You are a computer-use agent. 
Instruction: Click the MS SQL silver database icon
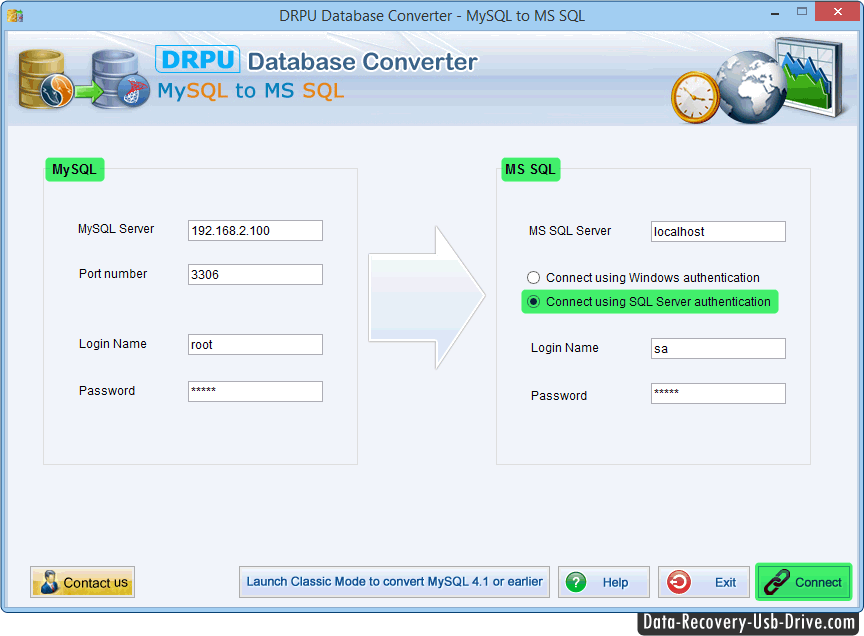click(121, 79)
